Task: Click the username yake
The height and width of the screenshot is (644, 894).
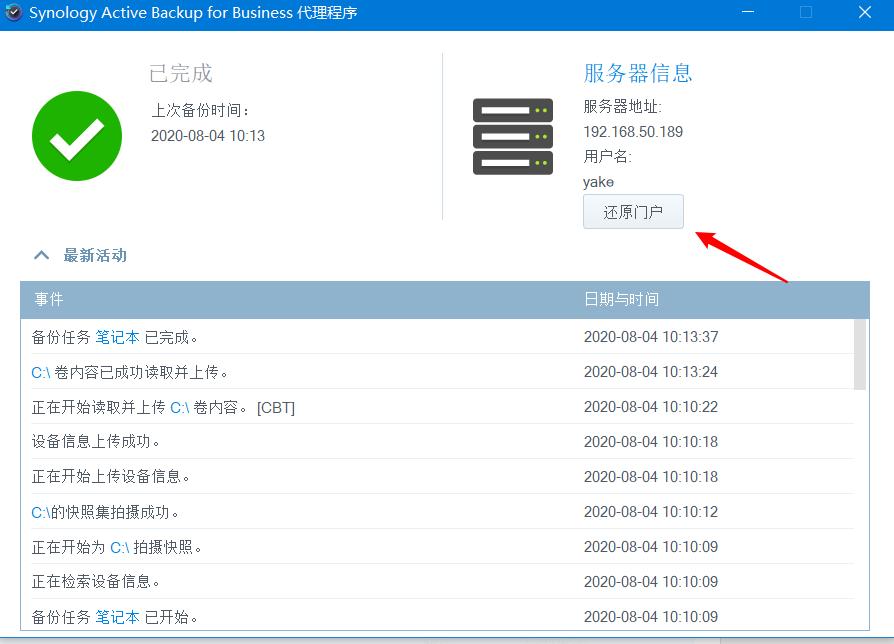Action: click(x=598, y=181)
